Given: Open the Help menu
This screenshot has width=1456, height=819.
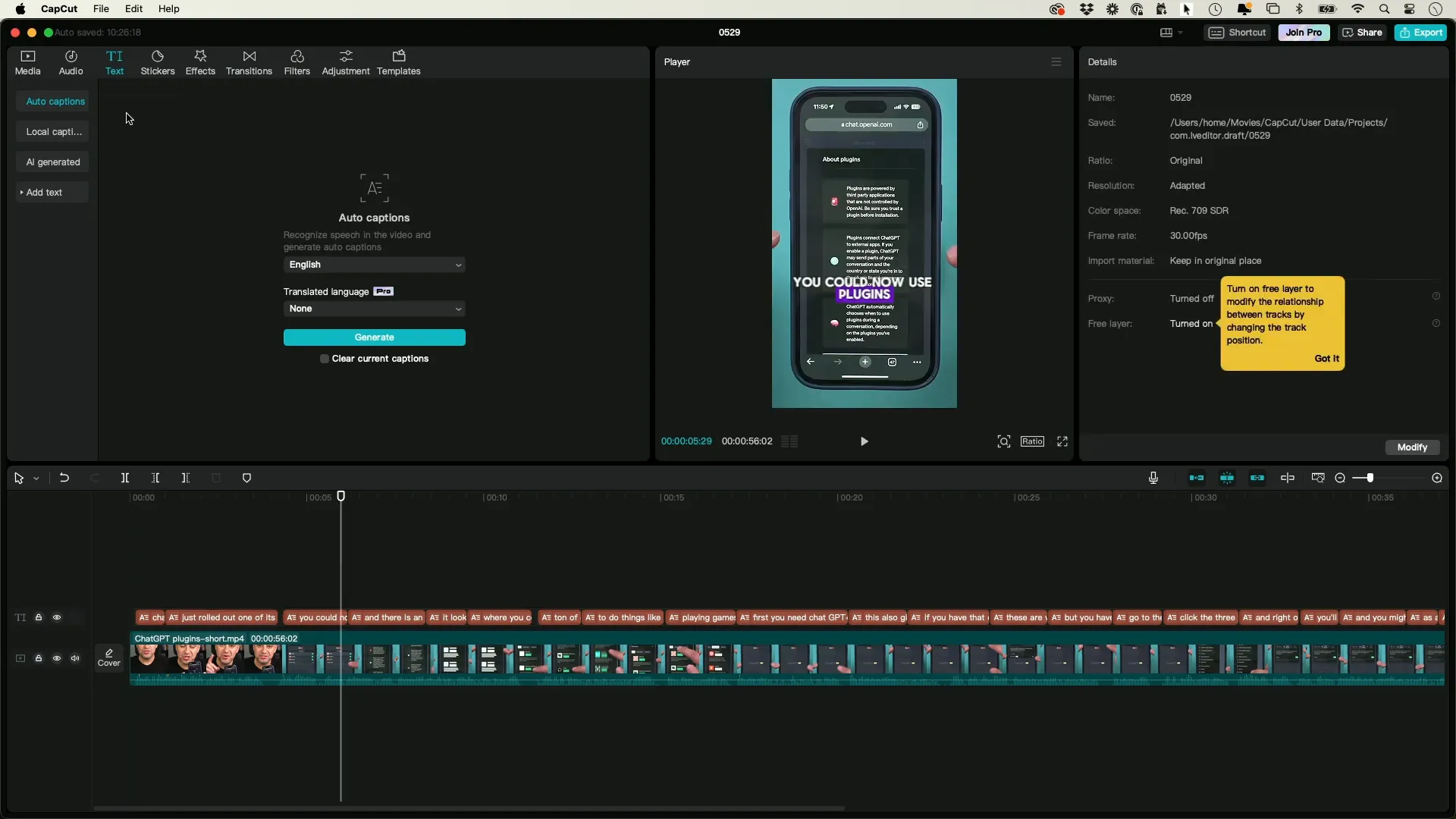Looking at the screenshot, I should (168, 9).
